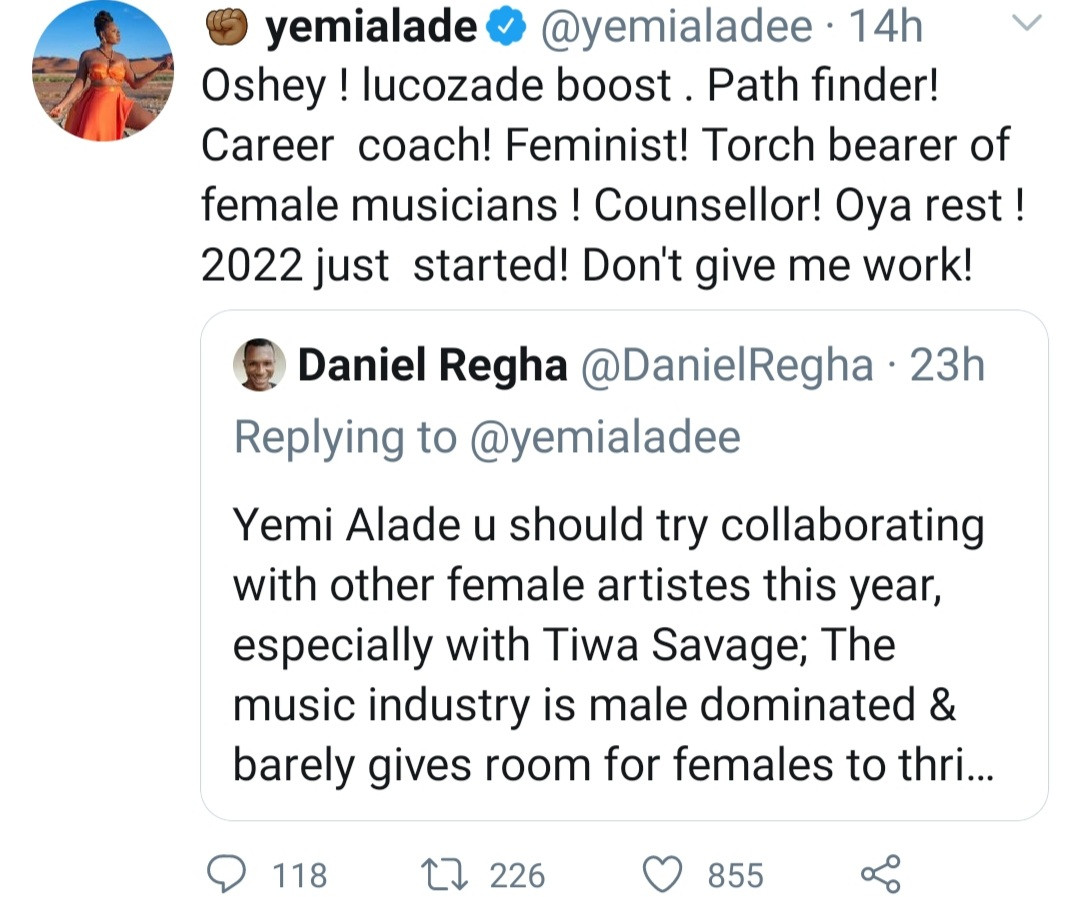The height and width of the screenshot is (897, 1080).
Task: Click the @DanielRegha handle
Action: 726,366
